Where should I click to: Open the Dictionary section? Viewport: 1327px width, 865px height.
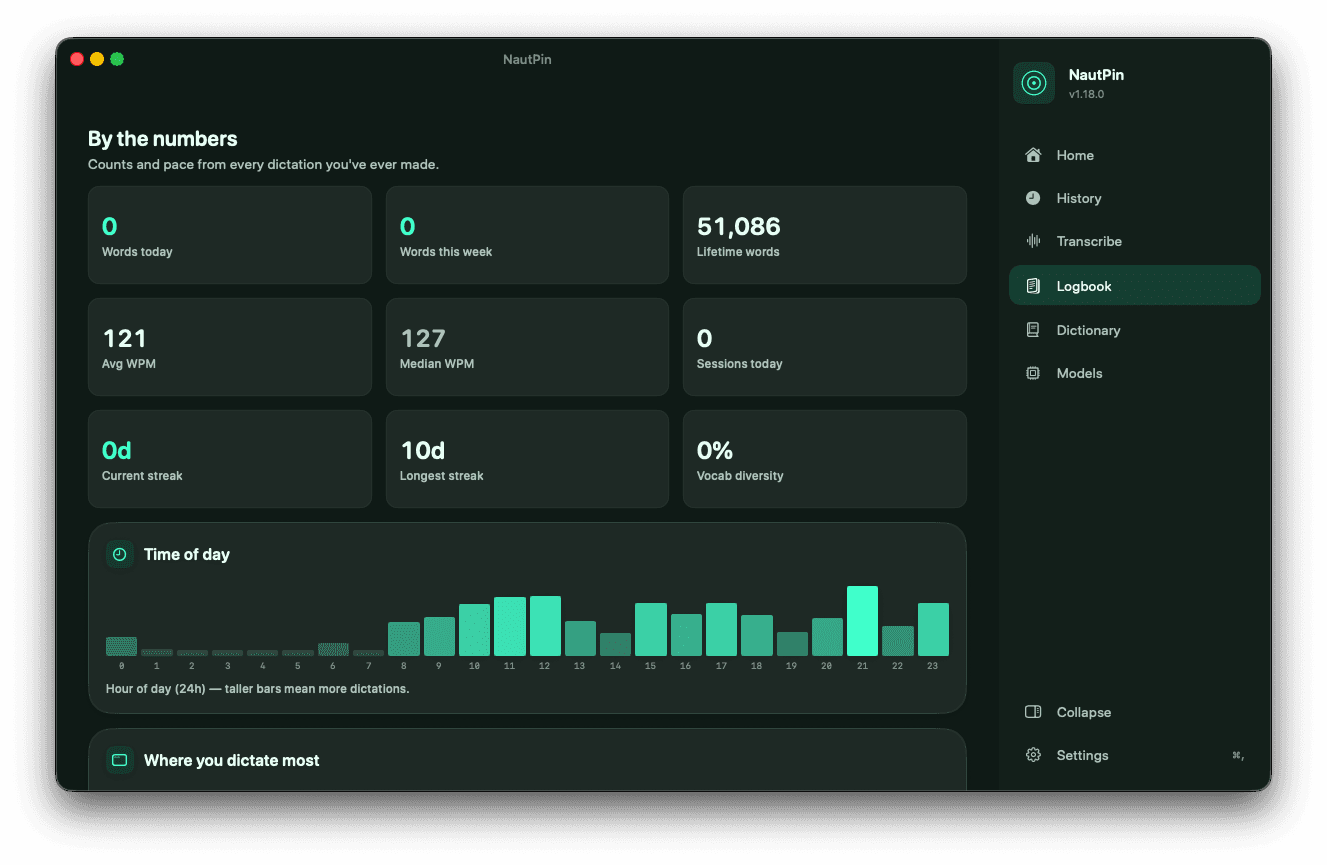[x=1135, y=330]
